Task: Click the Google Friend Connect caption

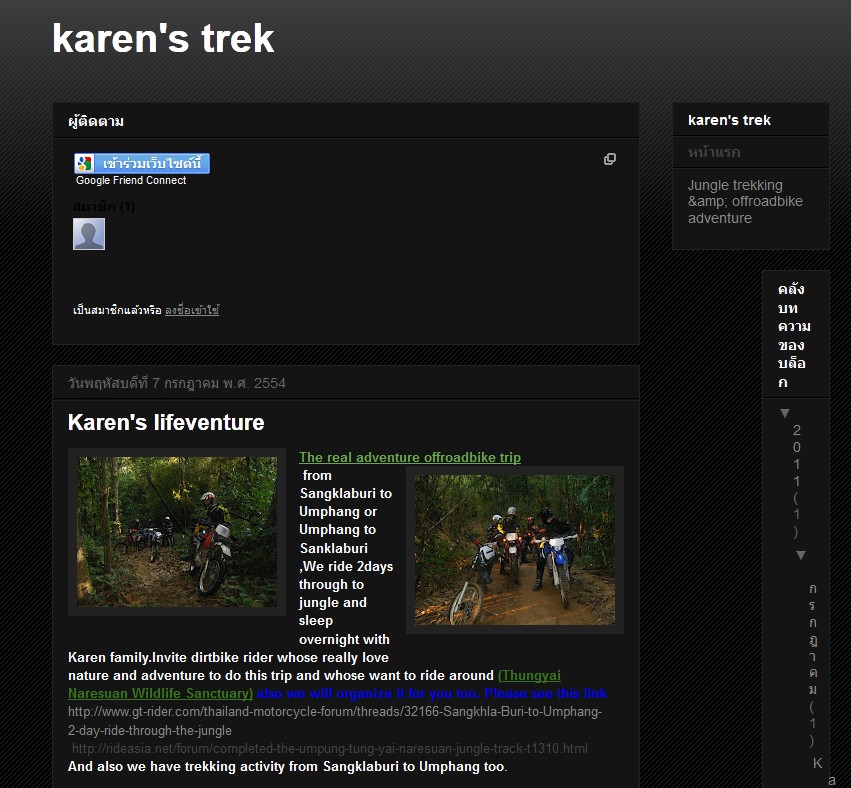Action: coord(131,180)
